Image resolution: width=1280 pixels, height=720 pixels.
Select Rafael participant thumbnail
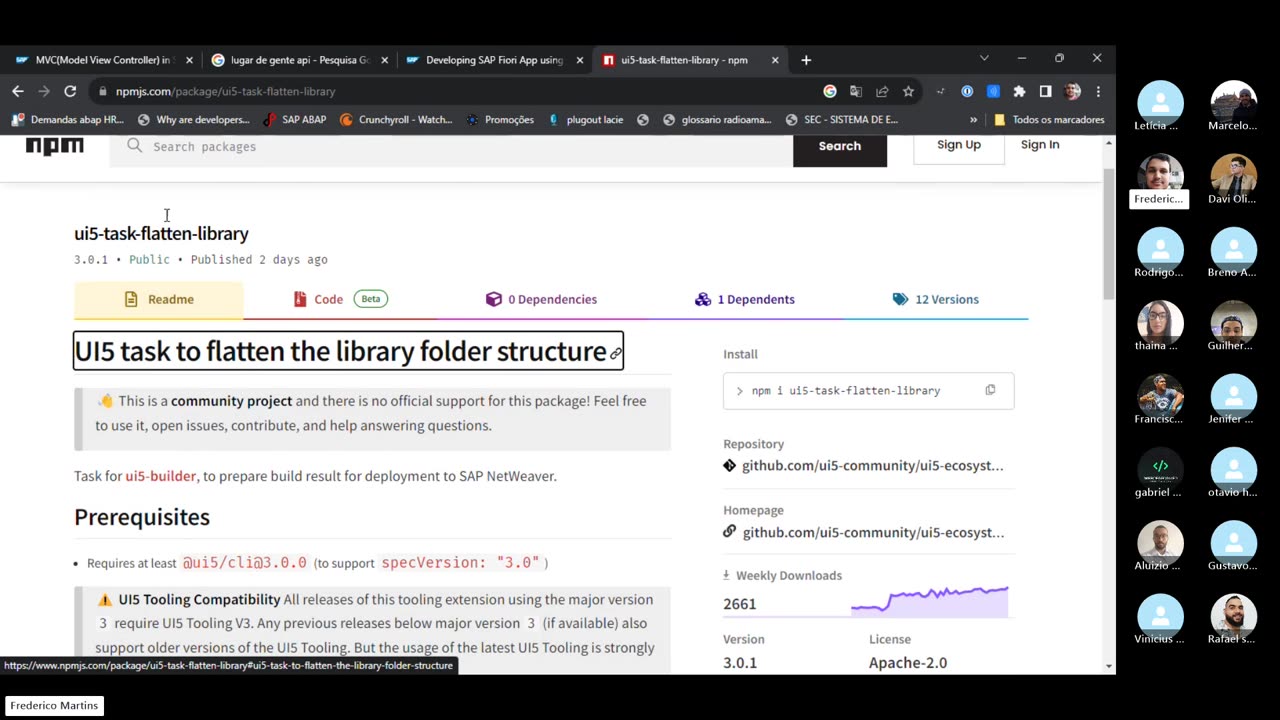1233,620
